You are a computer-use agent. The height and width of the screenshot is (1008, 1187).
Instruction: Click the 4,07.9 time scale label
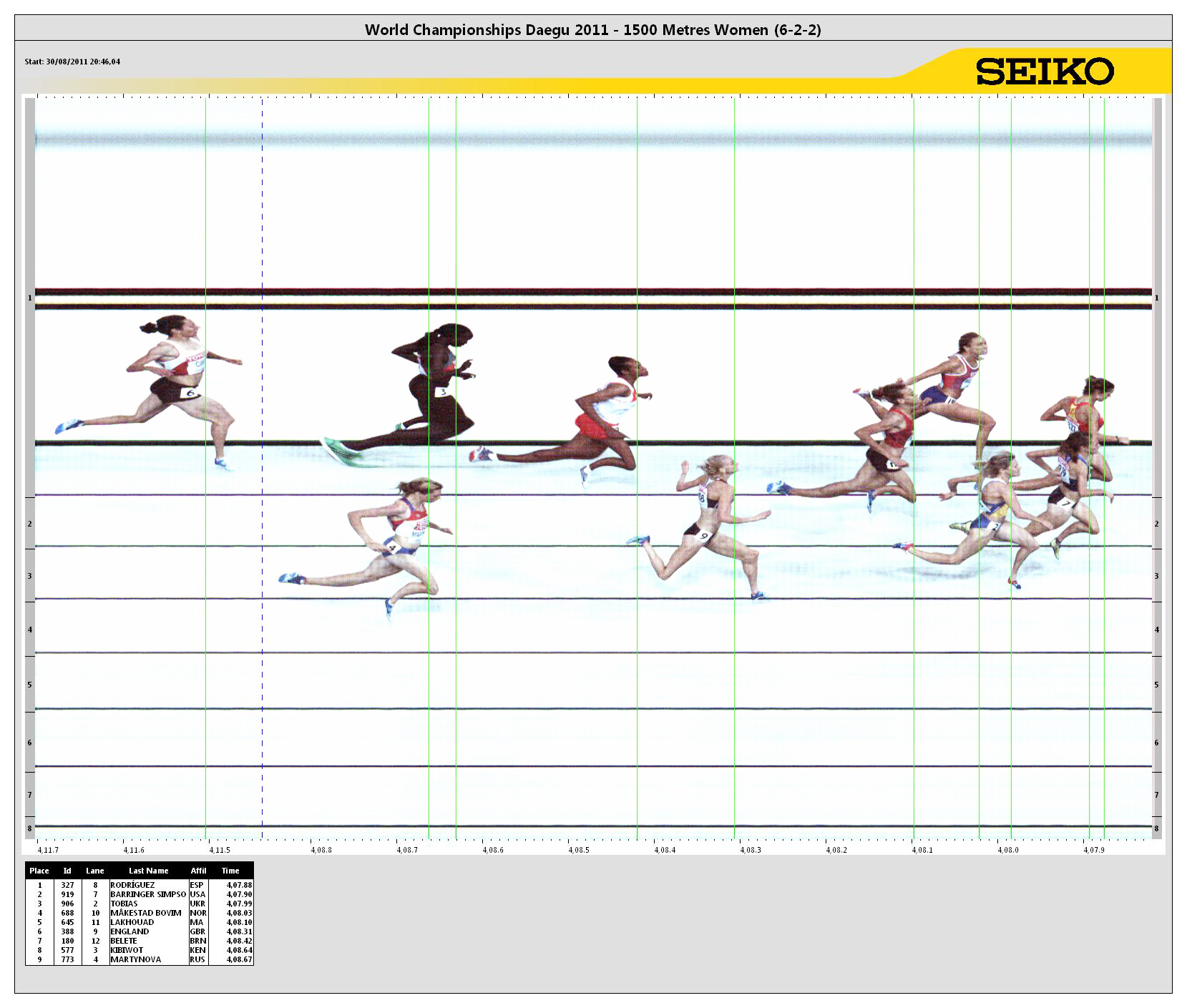pyautogui.click(x=1093, y=850)
